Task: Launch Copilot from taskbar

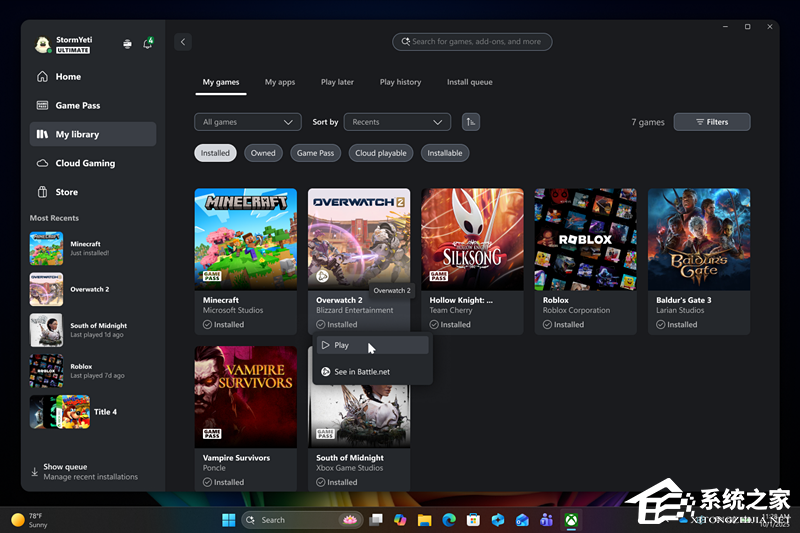Action: [x=400, y=520]
